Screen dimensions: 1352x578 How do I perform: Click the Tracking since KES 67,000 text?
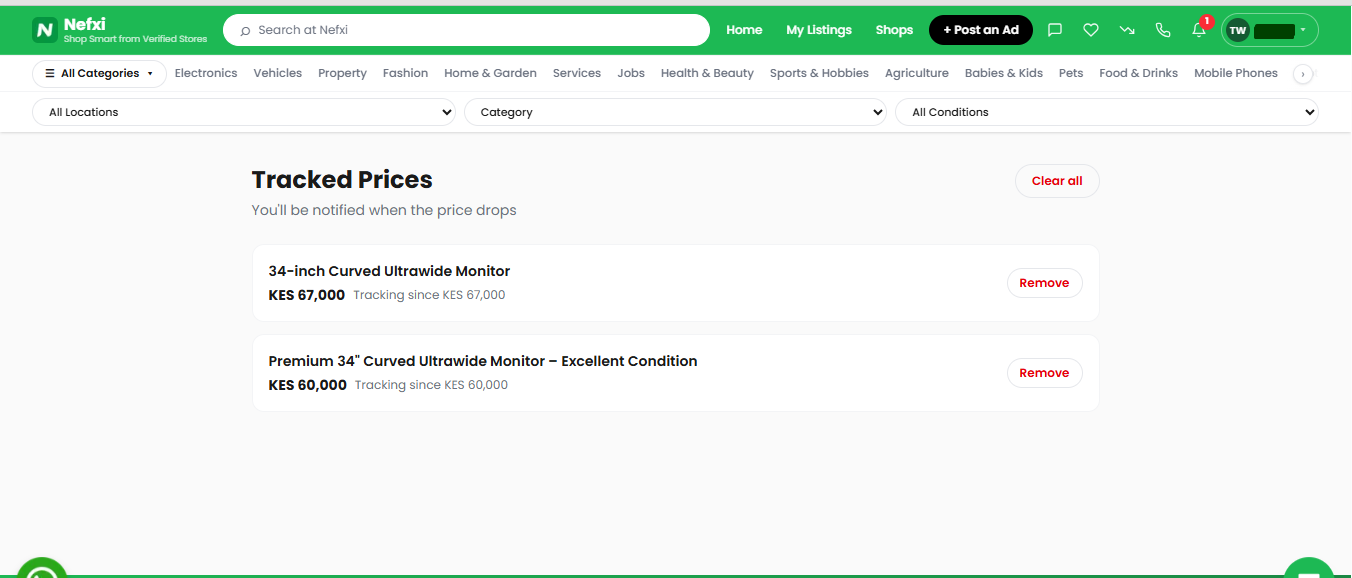(429, 295)
